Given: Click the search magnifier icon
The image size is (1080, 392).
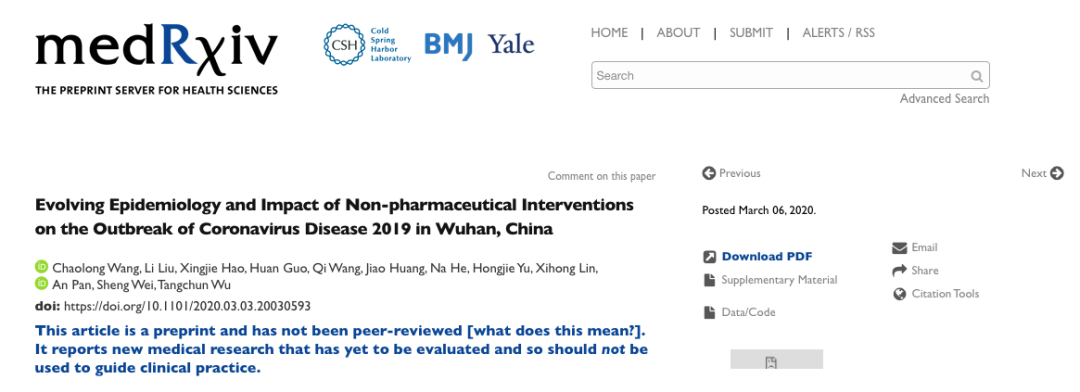Looking at the screenshot, I should (x=977, y=76).
